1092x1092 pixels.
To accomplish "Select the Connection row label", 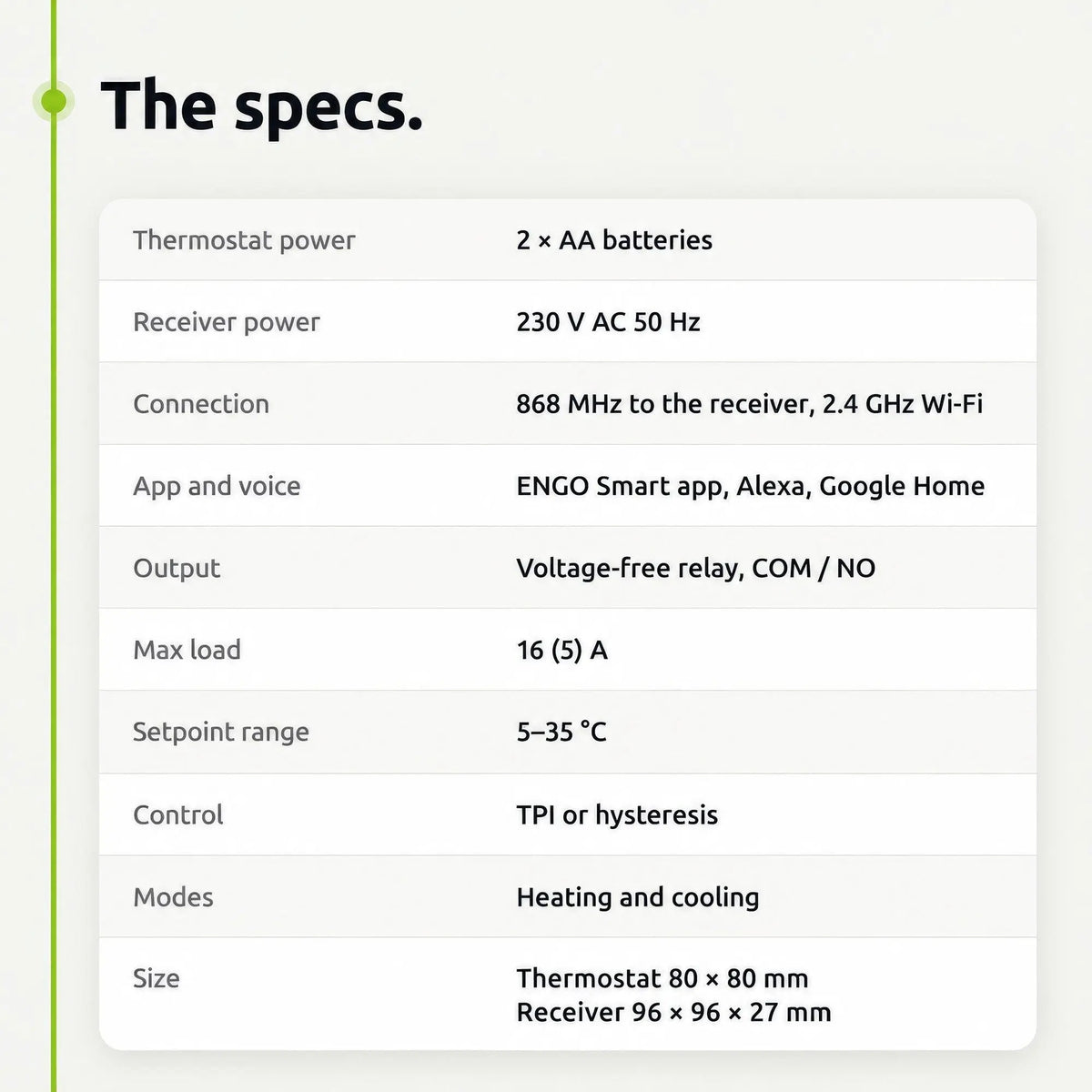I will coord(201,404).
